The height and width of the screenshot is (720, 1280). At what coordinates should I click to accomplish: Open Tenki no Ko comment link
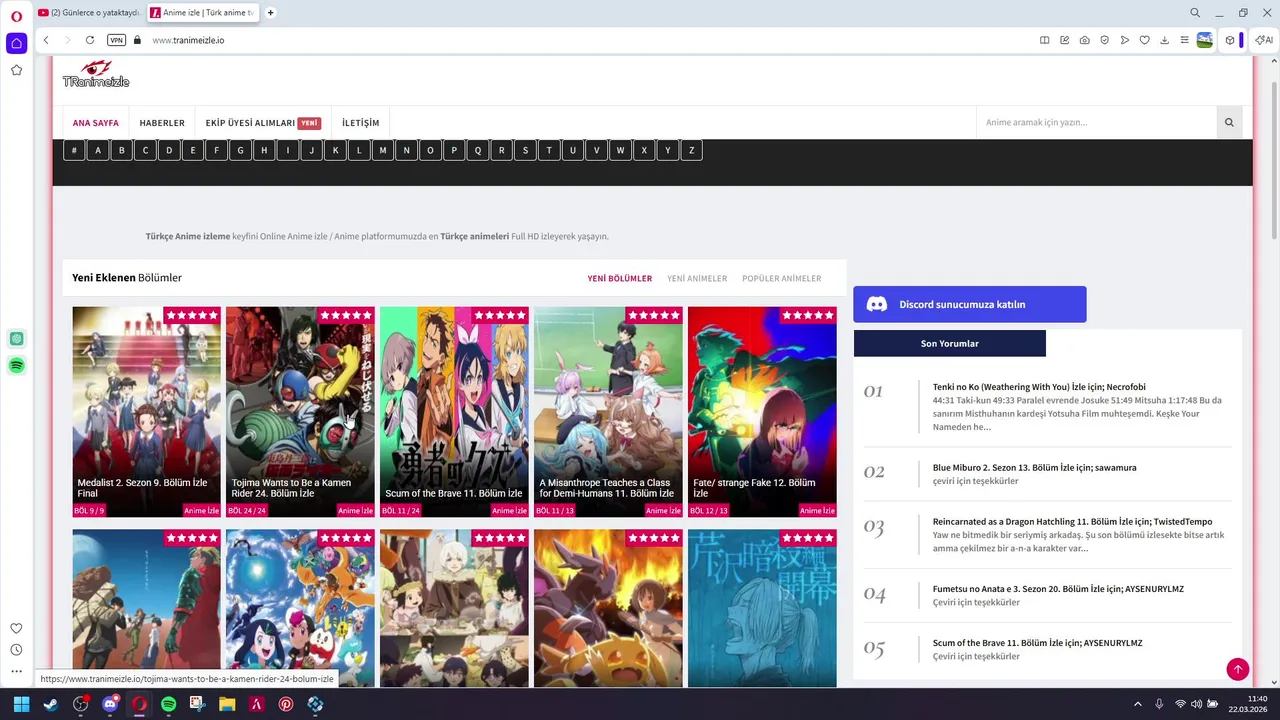coord(1039,387)
